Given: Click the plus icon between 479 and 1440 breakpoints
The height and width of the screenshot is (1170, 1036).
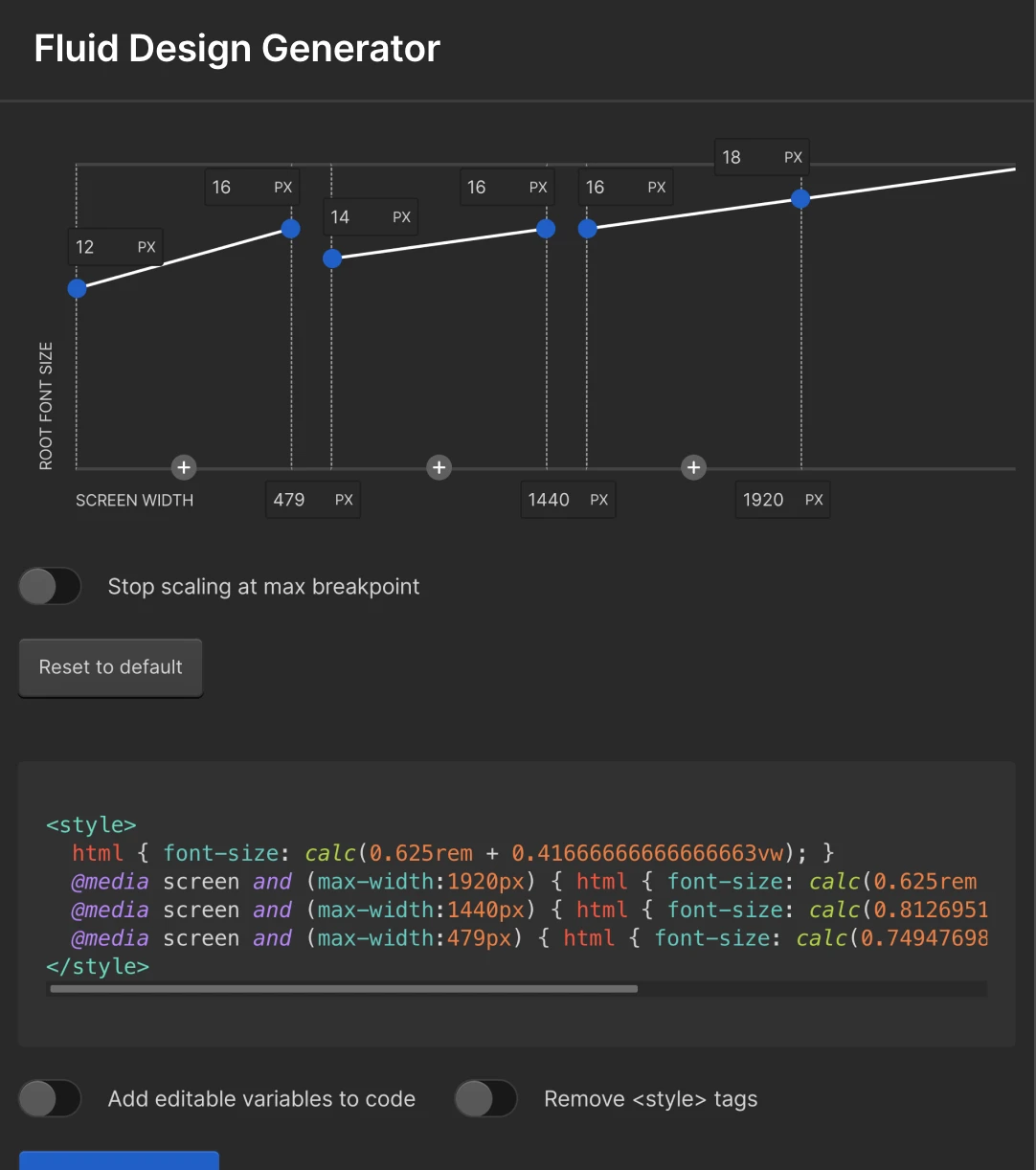Looking at the screenshot, I should (439, 467).
